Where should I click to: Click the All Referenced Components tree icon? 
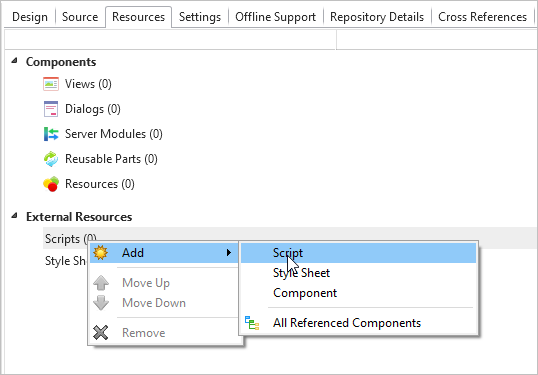tap(252, 323)
